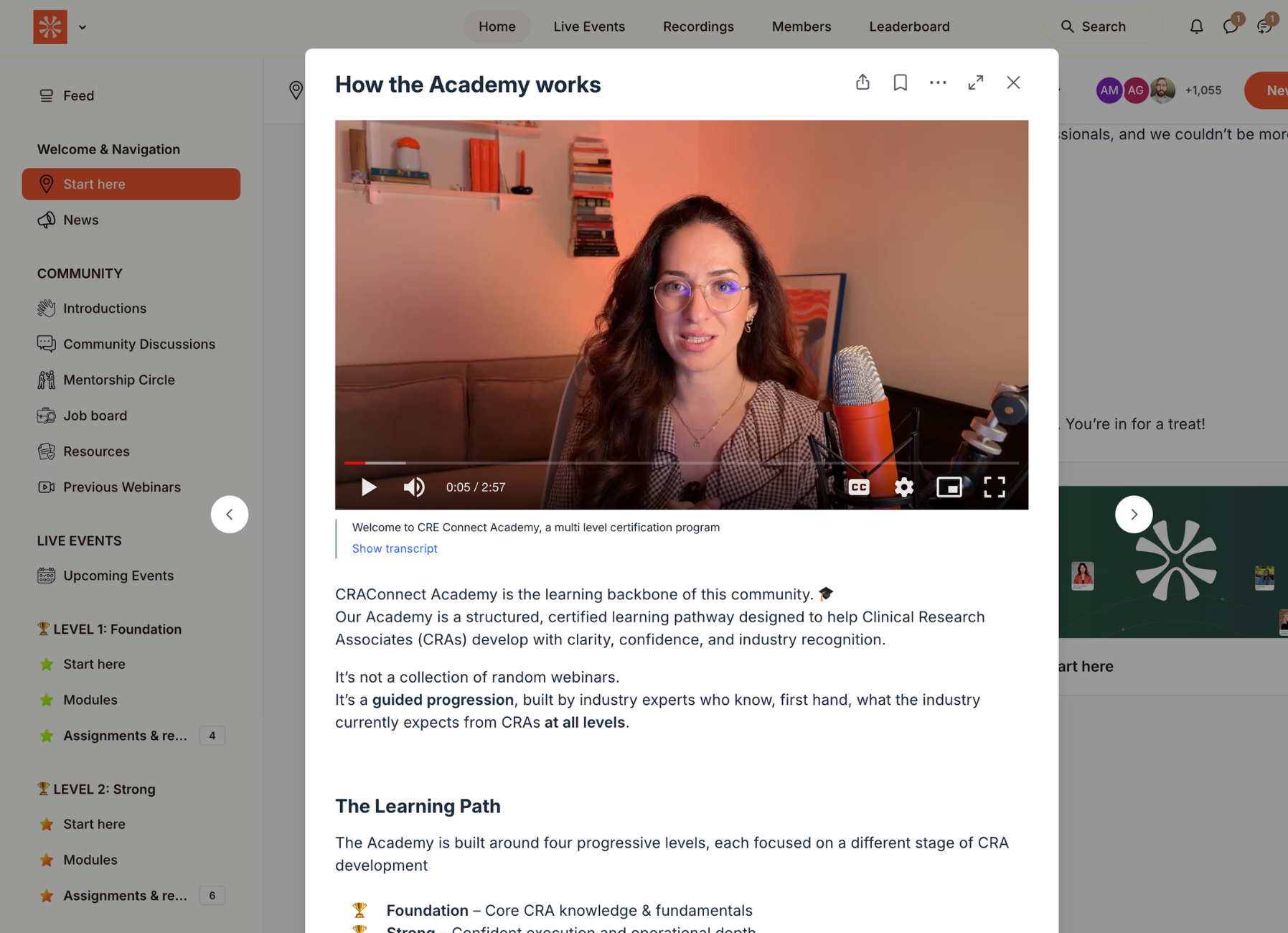The height and width of the screenshot is (933, 1288).
Task: Switch video to fullscreen
Action: pyautogui.click(x=995, y=487)
